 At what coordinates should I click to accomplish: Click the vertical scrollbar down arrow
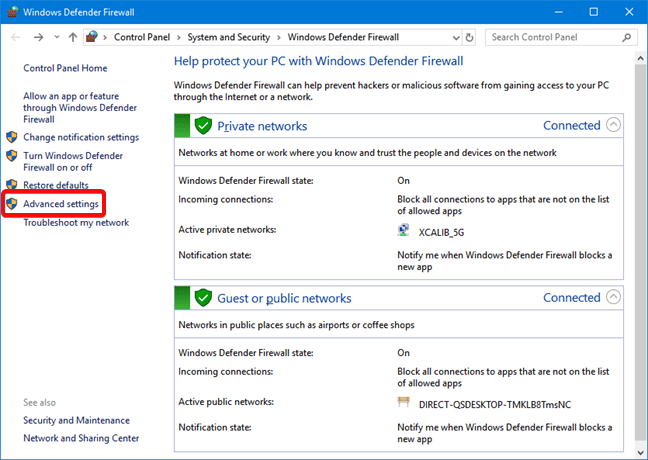[641, 452]
